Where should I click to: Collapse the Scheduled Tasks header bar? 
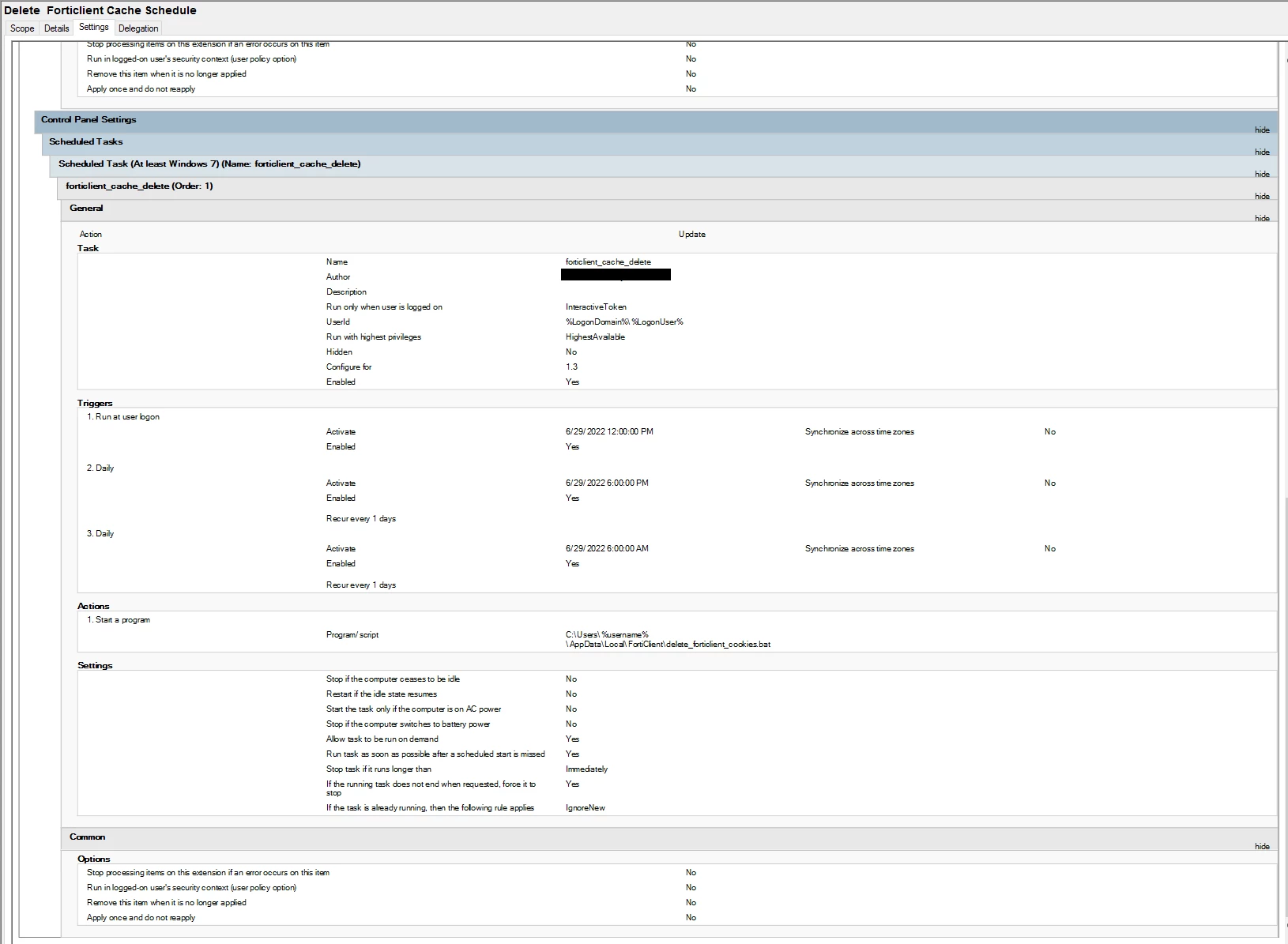coord(660,144)
